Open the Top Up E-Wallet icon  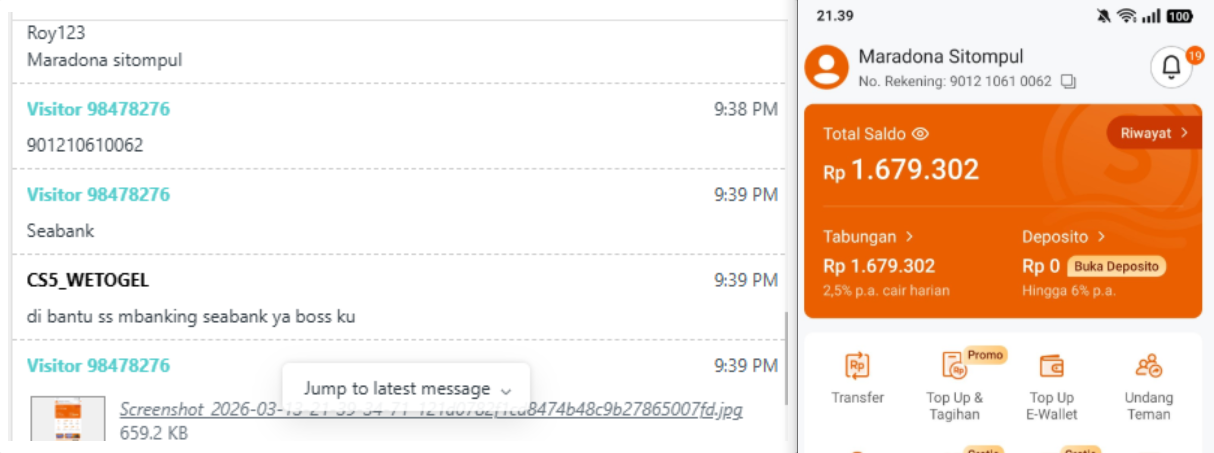(1051, 366)
